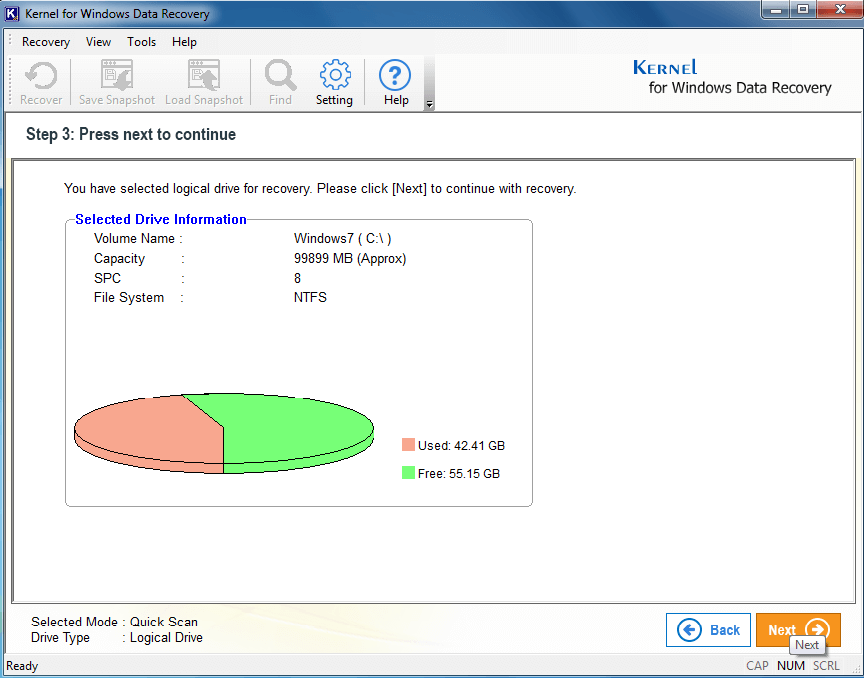
Task: Expand the toolbar overflow arrow
Action: pyautogui.click(x=429, y=104)
